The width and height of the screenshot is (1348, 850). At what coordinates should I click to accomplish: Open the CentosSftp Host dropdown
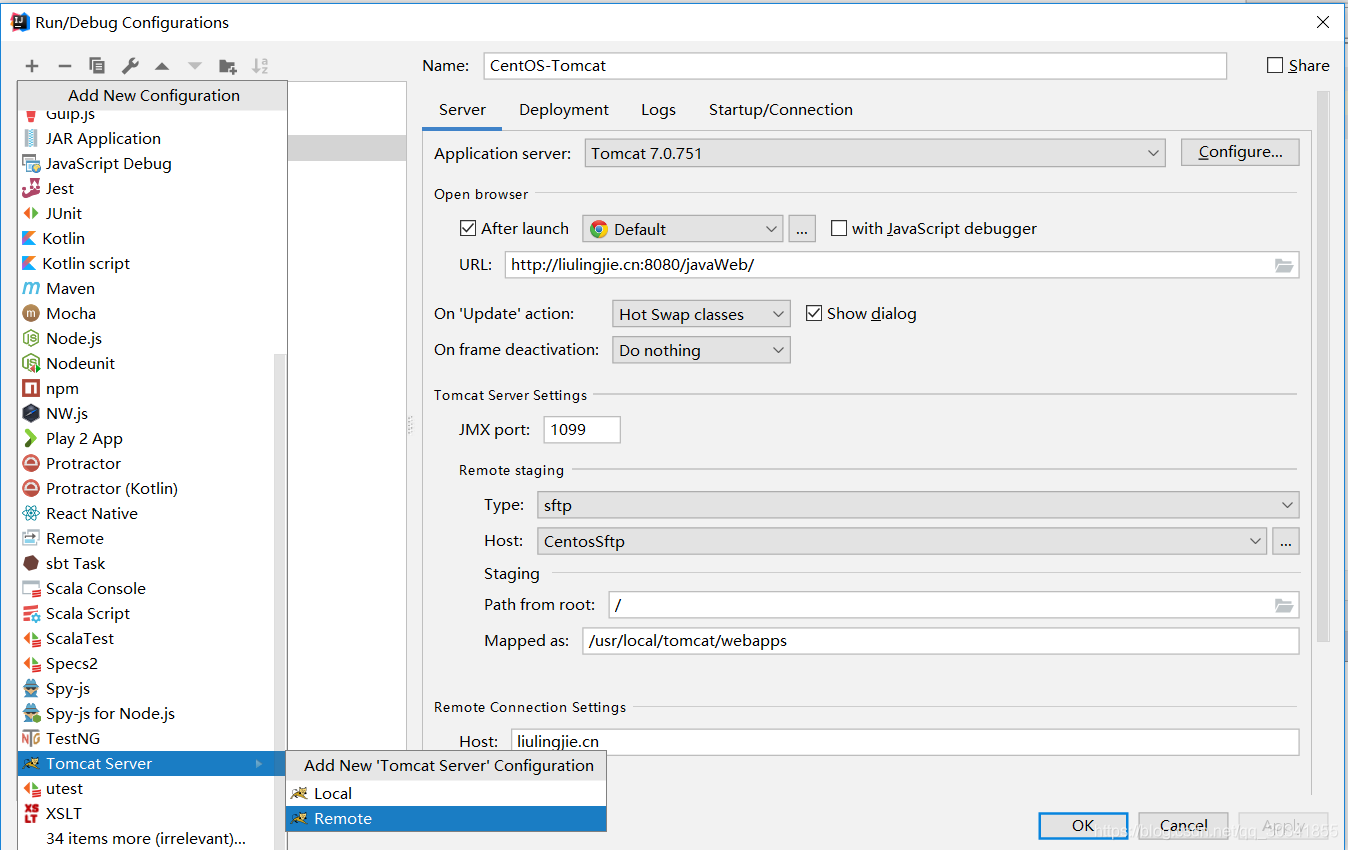coord(902,541)
